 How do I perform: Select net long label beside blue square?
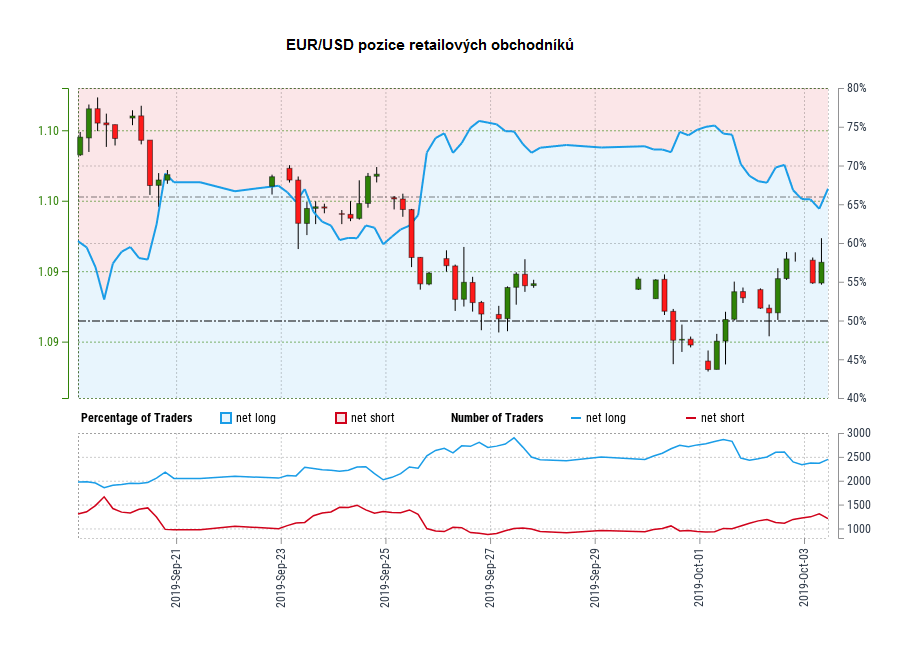click(x=256, y=418)
